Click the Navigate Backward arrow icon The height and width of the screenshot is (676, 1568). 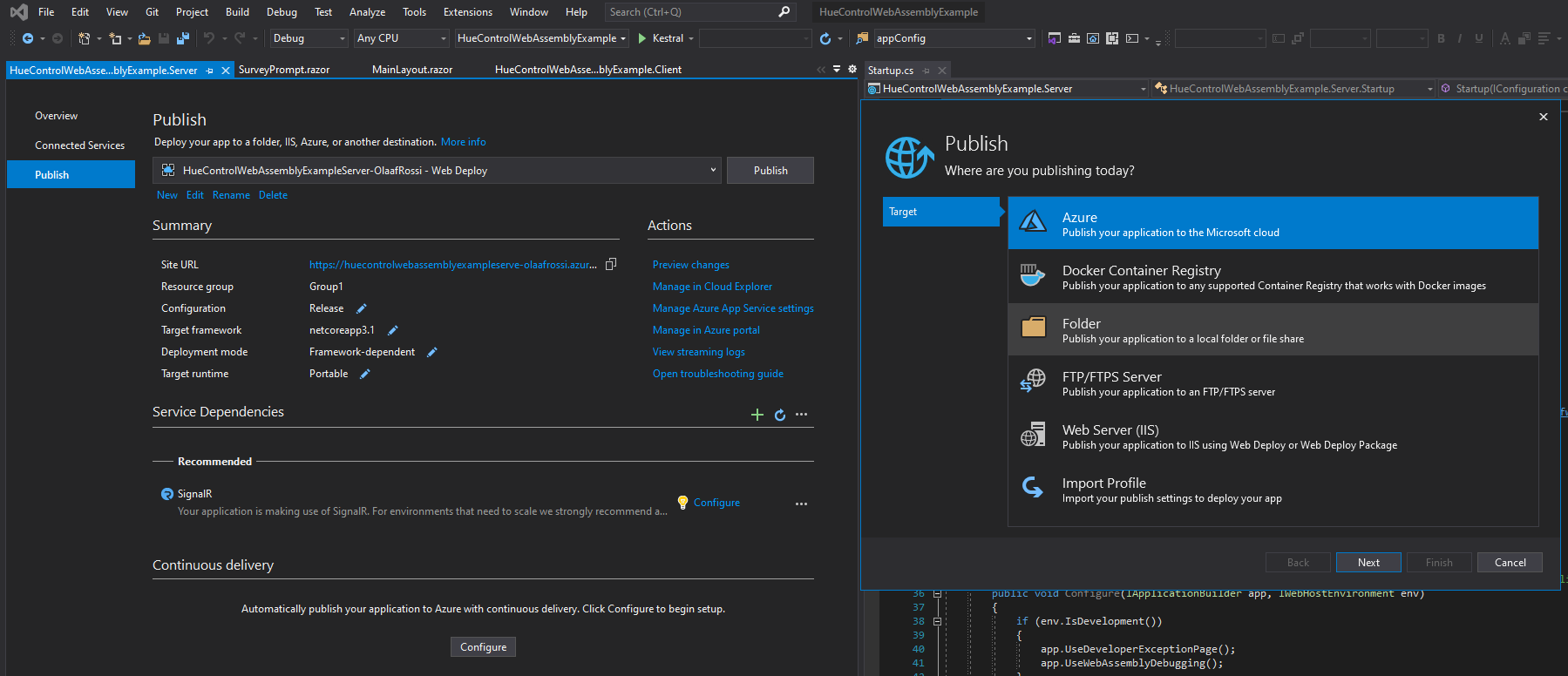point(28,38)
